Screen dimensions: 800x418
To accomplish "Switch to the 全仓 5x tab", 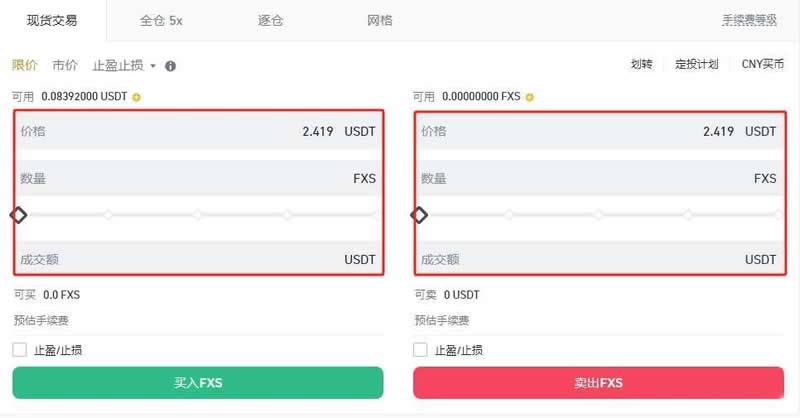I will point(161,20).
